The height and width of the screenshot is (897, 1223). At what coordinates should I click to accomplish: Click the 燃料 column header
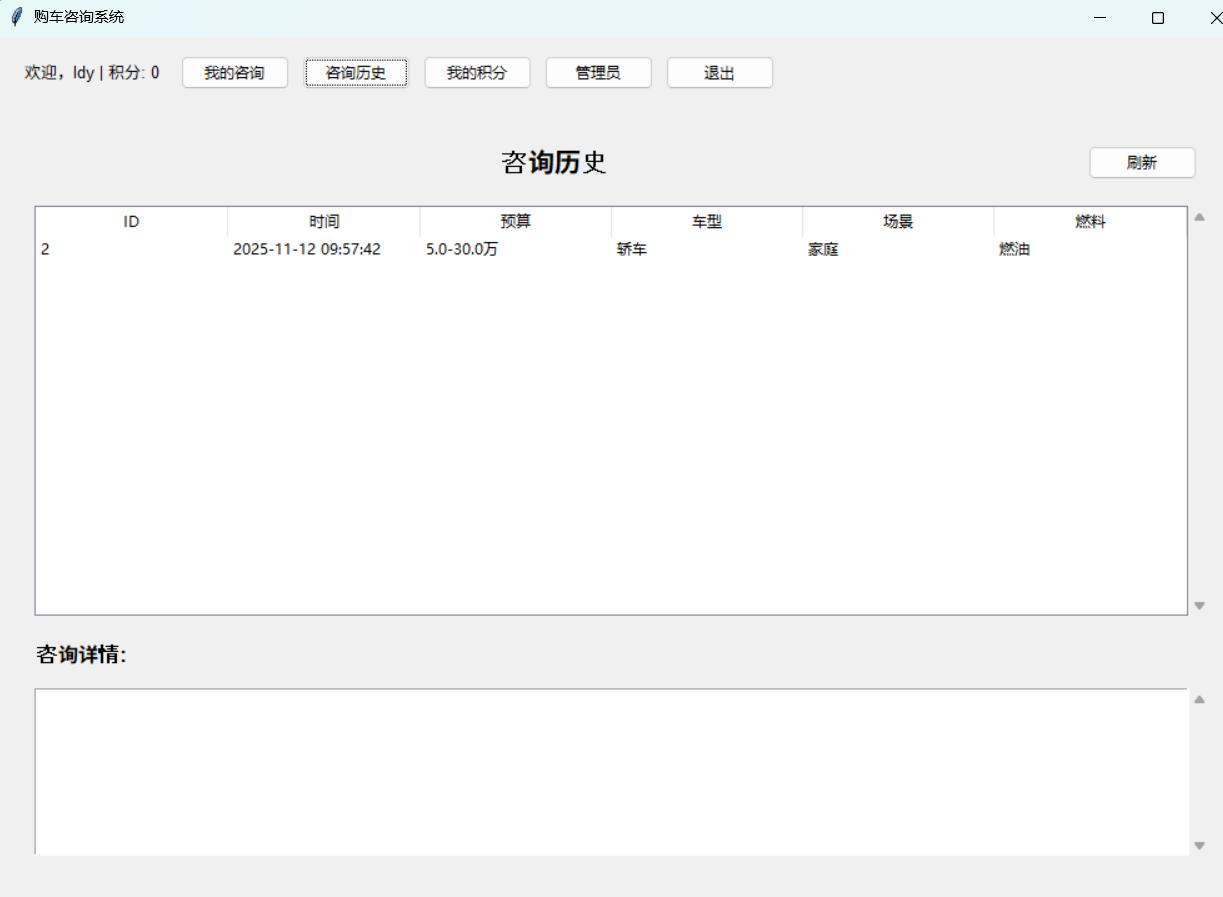(x=1090, y=222)
